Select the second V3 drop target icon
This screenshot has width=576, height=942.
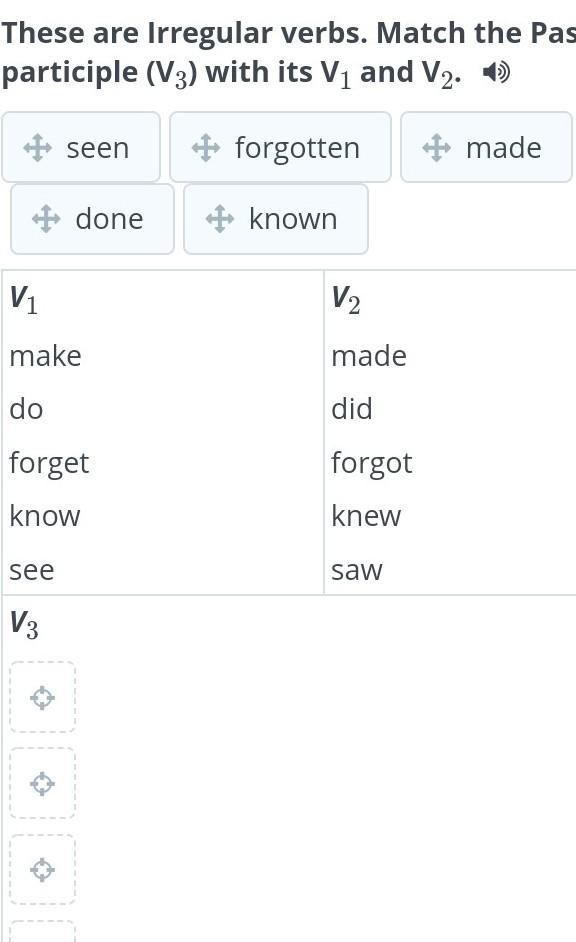43,783
